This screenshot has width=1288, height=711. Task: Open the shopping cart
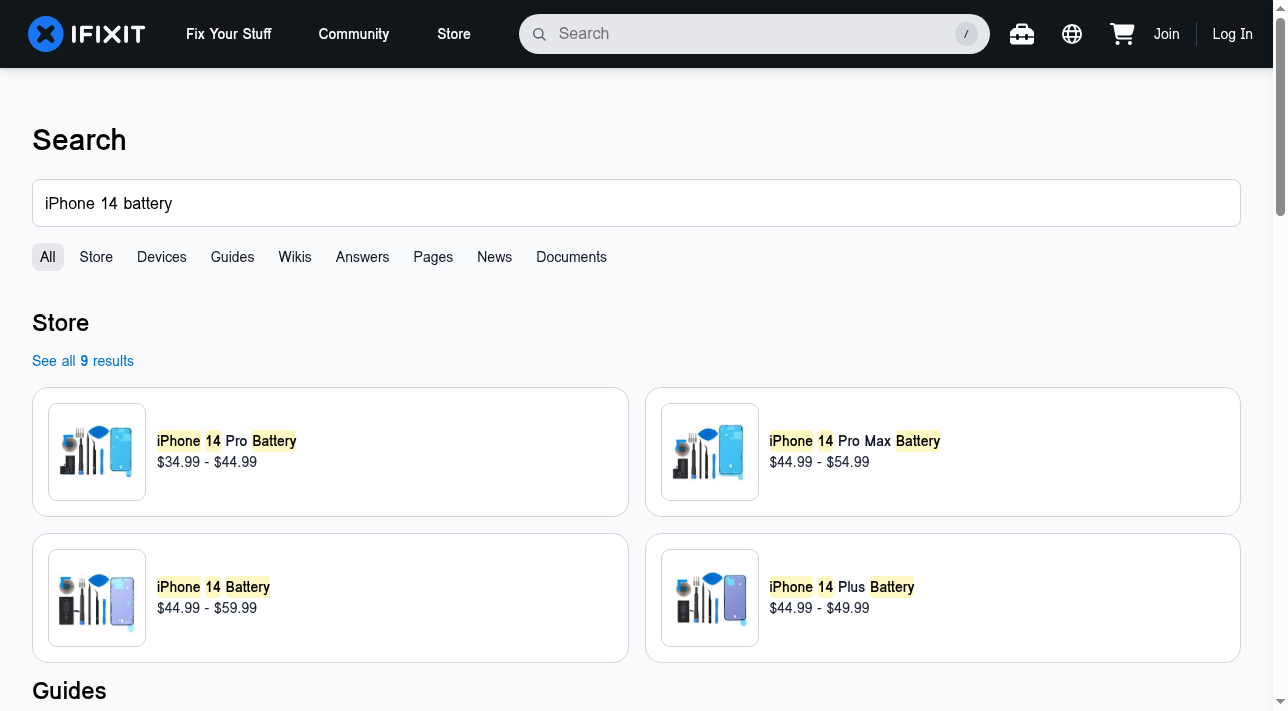tap(1122, 34)
